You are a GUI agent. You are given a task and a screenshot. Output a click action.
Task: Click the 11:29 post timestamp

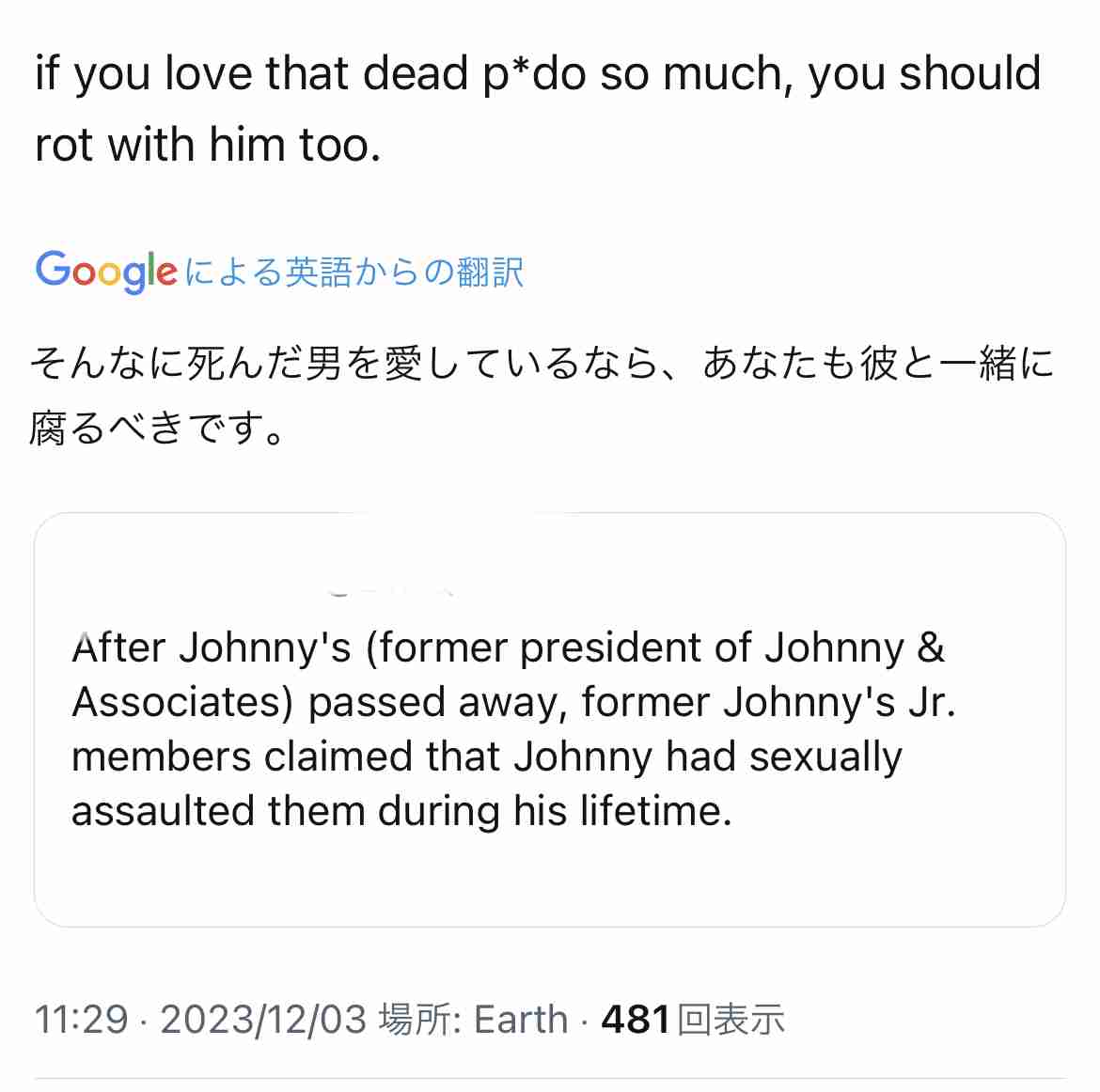pos(81,1020)
